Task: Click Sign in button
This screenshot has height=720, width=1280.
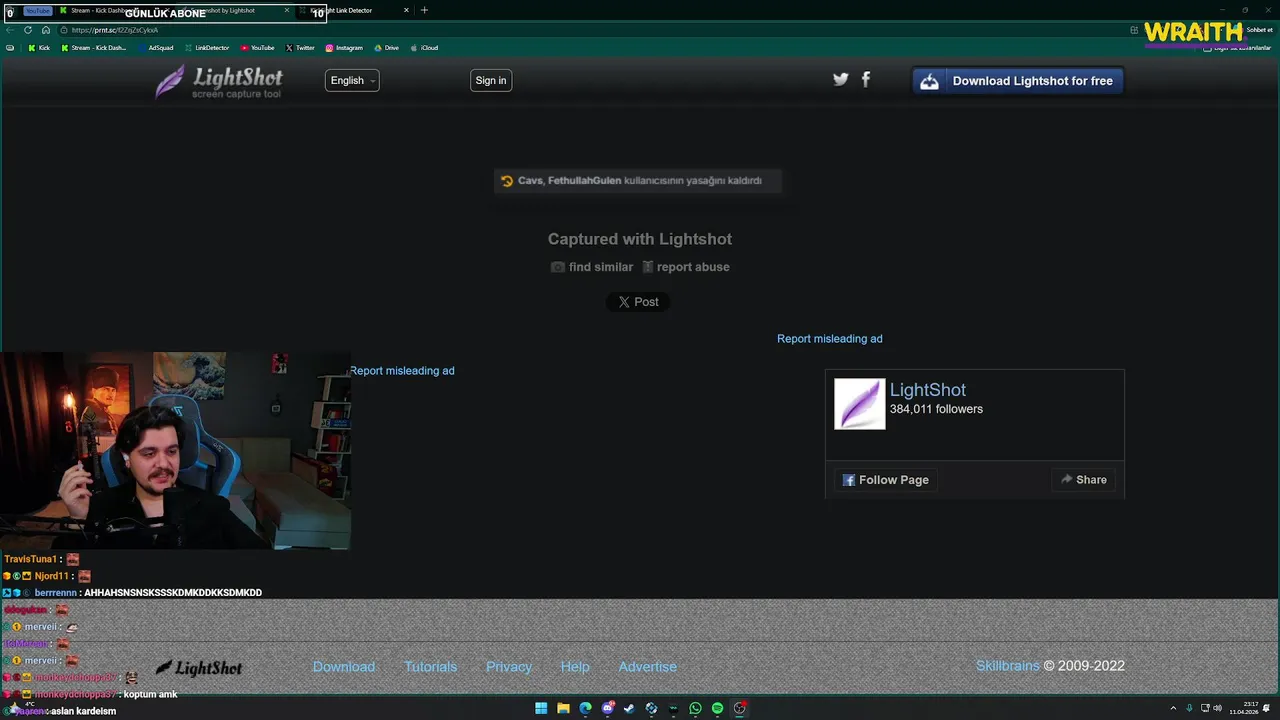Action: point(491,80)
